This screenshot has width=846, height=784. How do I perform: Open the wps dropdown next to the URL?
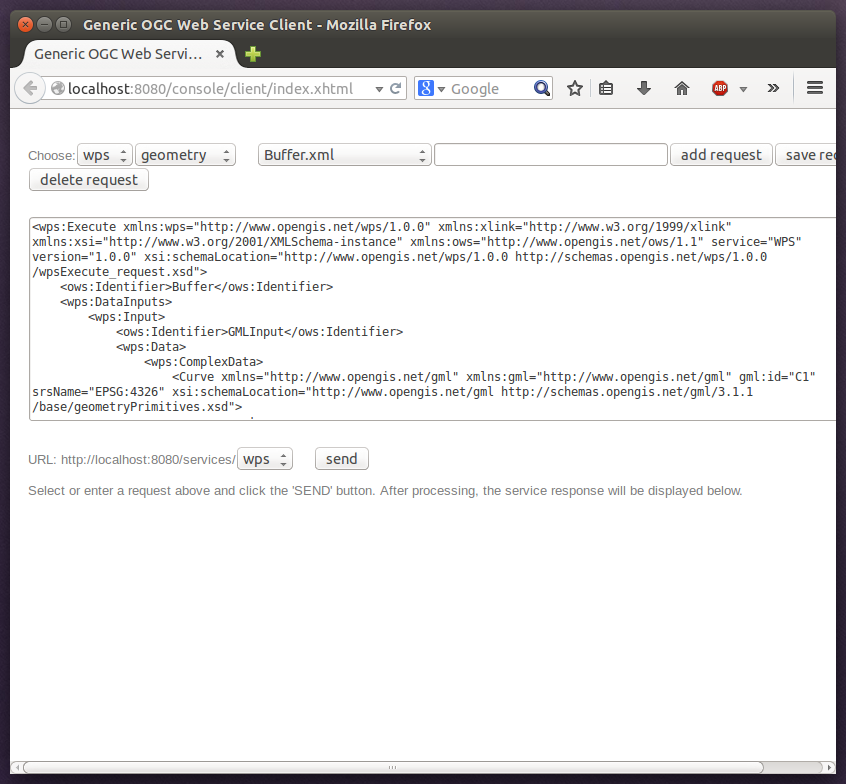tap(264, 458)
